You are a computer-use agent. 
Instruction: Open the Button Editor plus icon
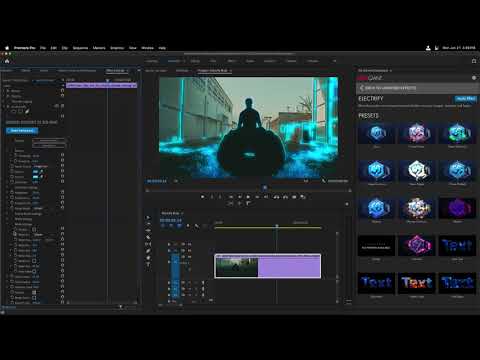[x=347, y=203]
